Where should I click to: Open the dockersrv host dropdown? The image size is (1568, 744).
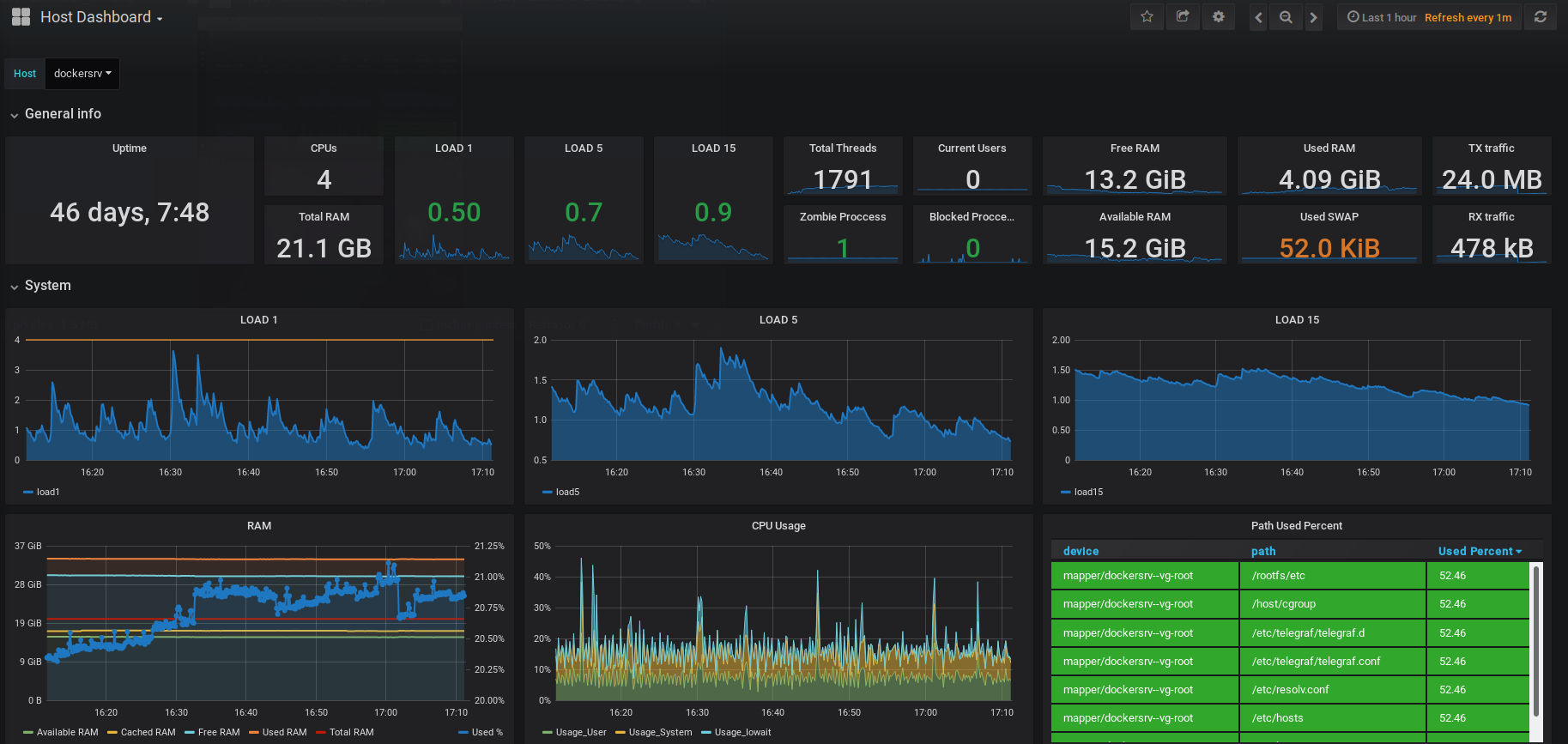click(82, 74)
